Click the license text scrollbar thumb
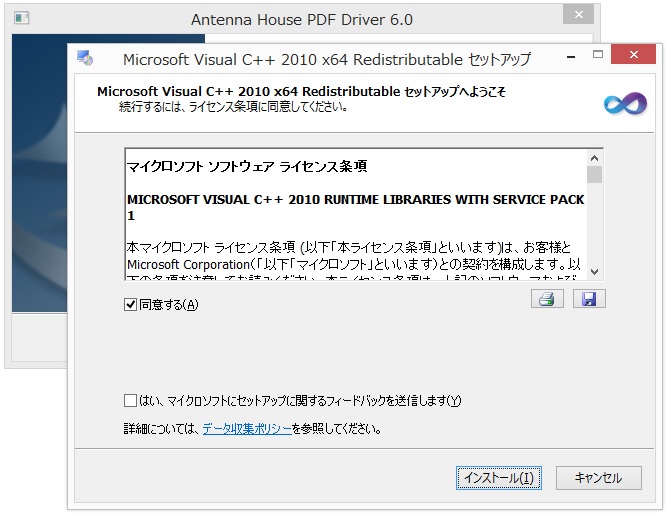 click(x=595, y=175)
